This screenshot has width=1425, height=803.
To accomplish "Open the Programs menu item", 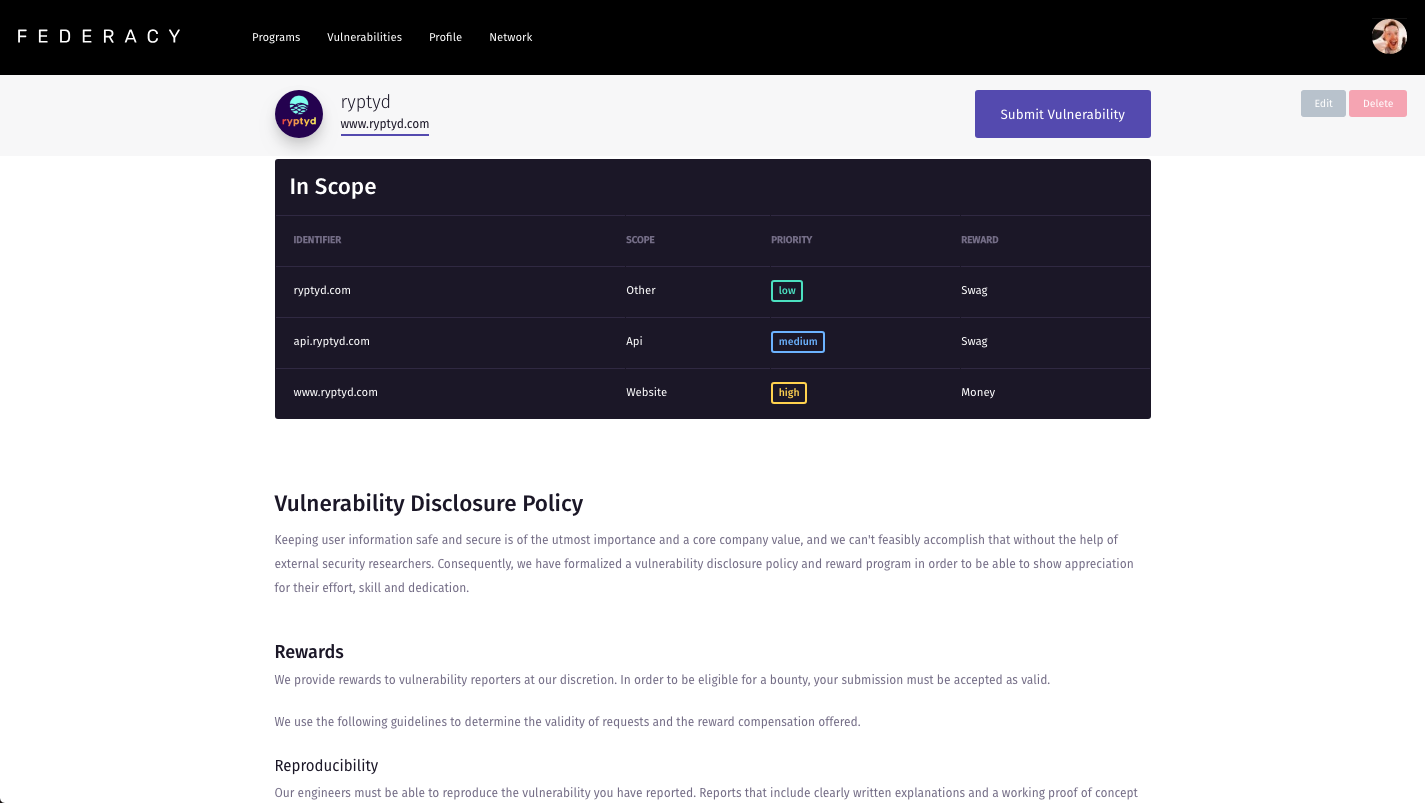I will 276,37.
